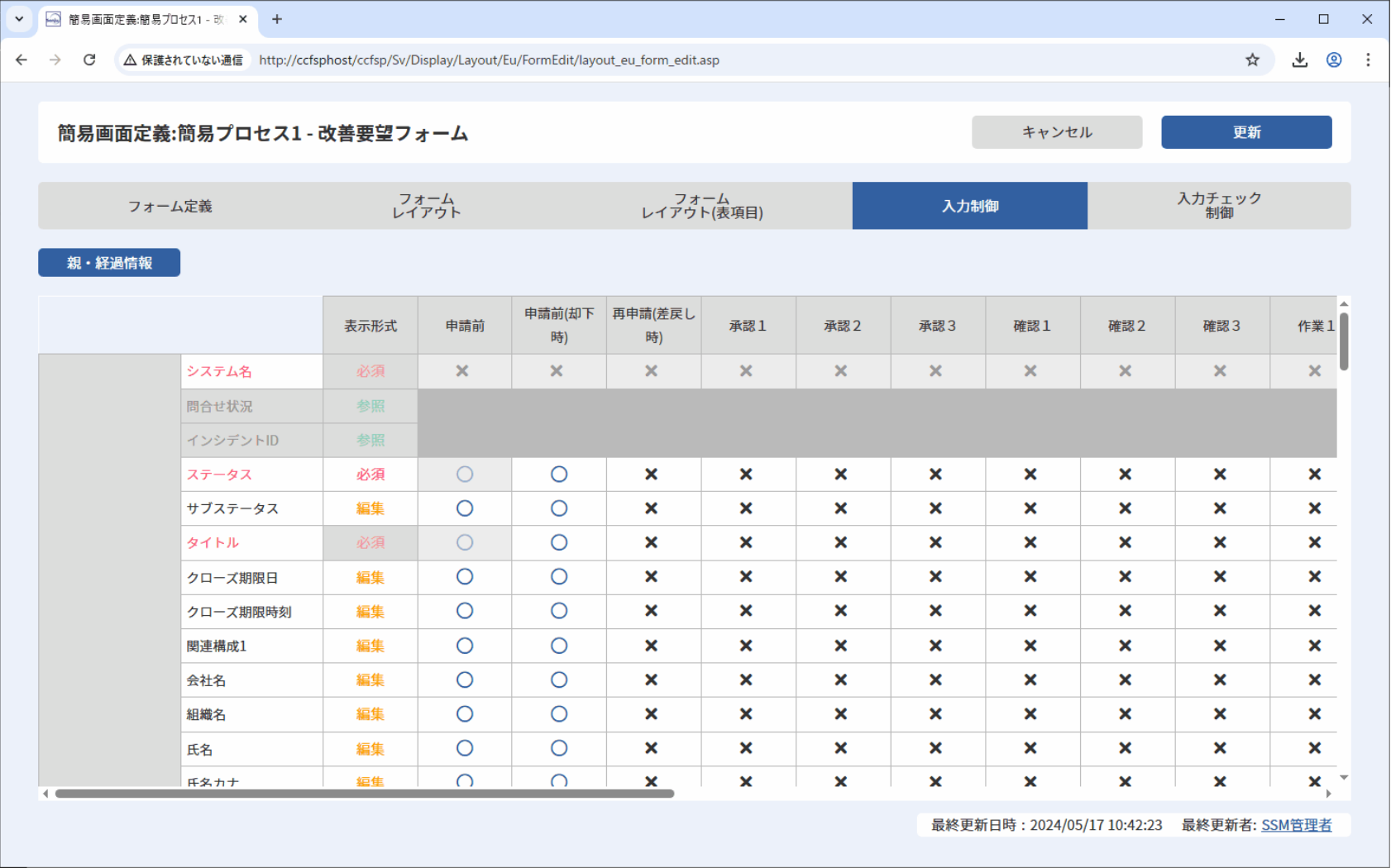Open a new browser tab

coord(277,19)
